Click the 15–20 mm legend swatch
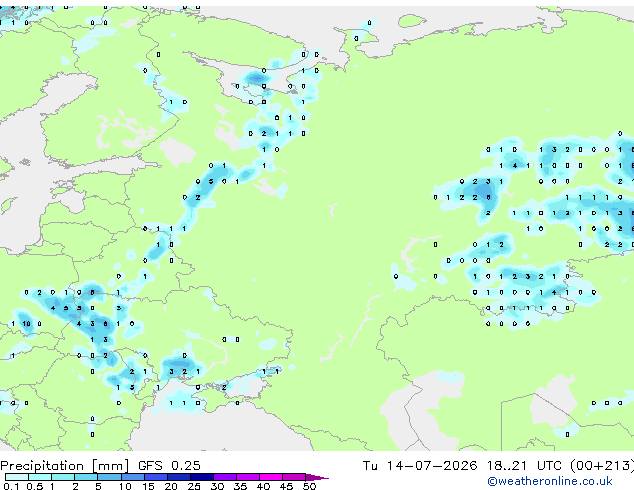The width and height of the screenshot is (634, 490). (155, 477)
